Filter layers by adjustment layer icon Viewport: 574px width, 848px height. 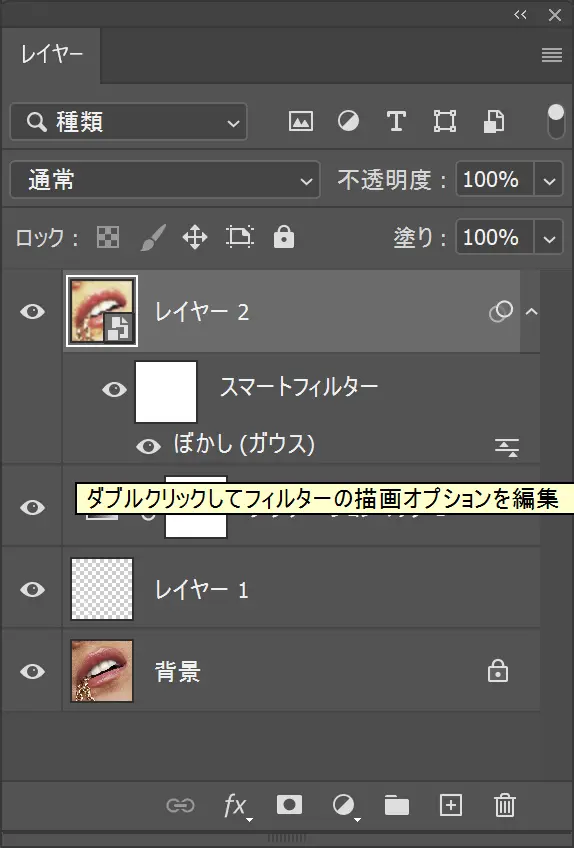348,121
